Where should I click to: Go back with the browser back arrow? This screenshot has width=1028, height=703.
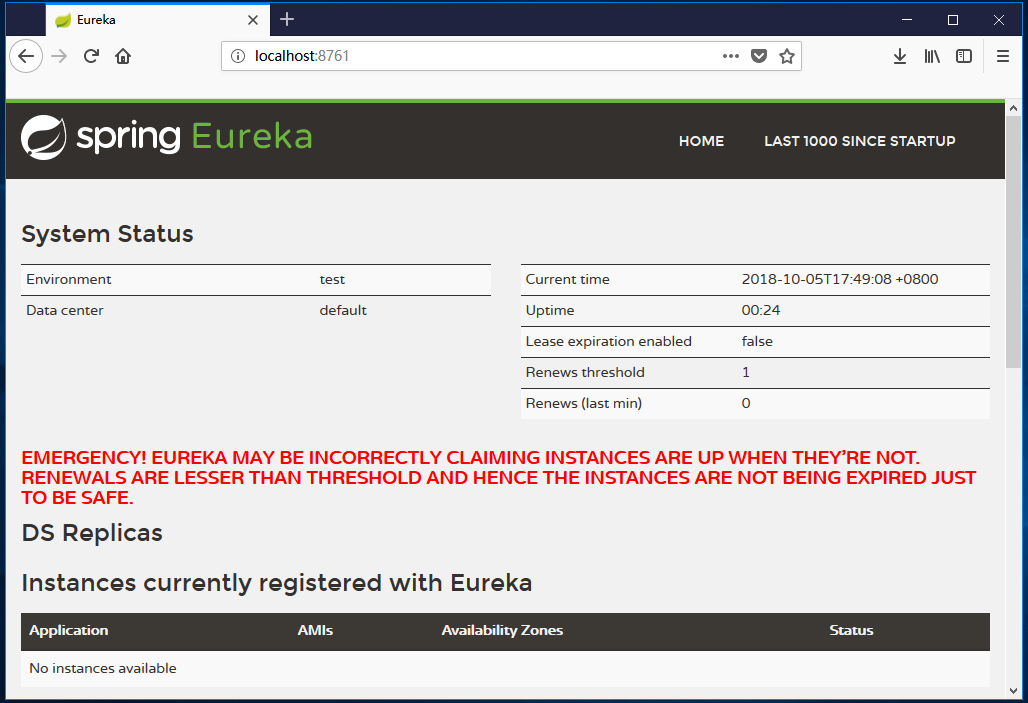pyautogui.click(x=26, y=56)
